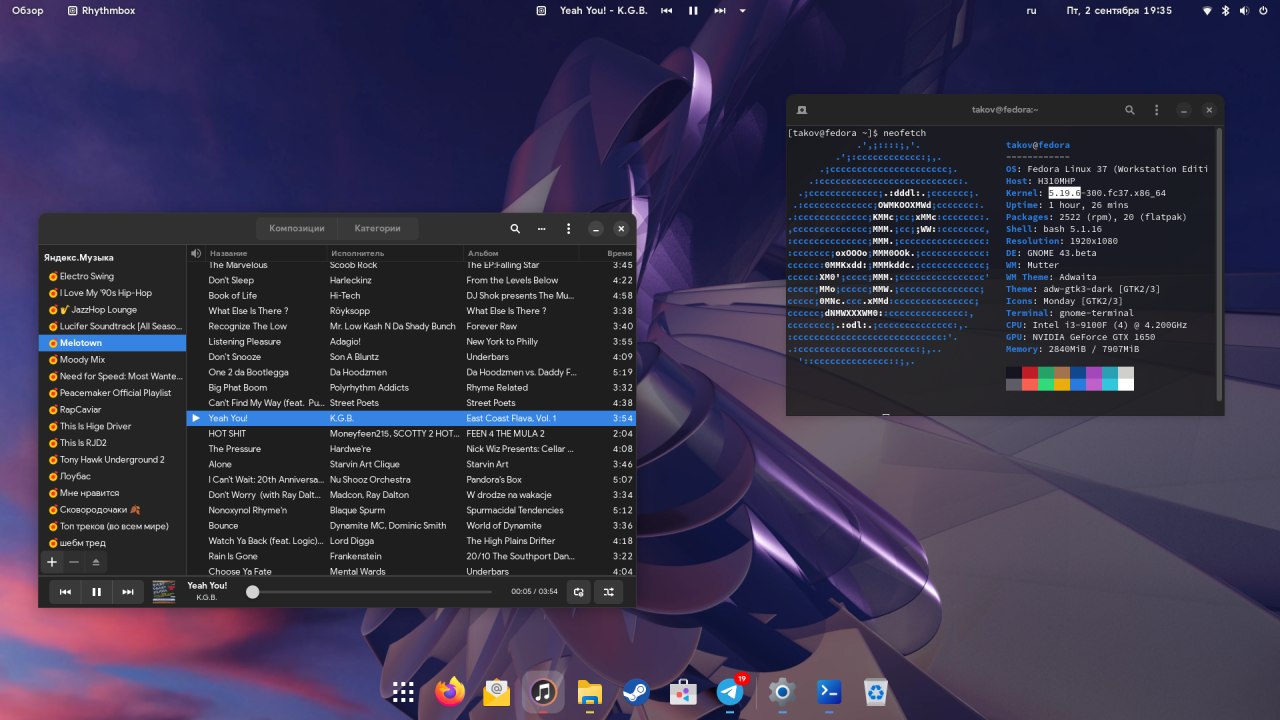Select the Moody Mix playlist
Viewport: 1280px width, 720px height.
point(82,359)
